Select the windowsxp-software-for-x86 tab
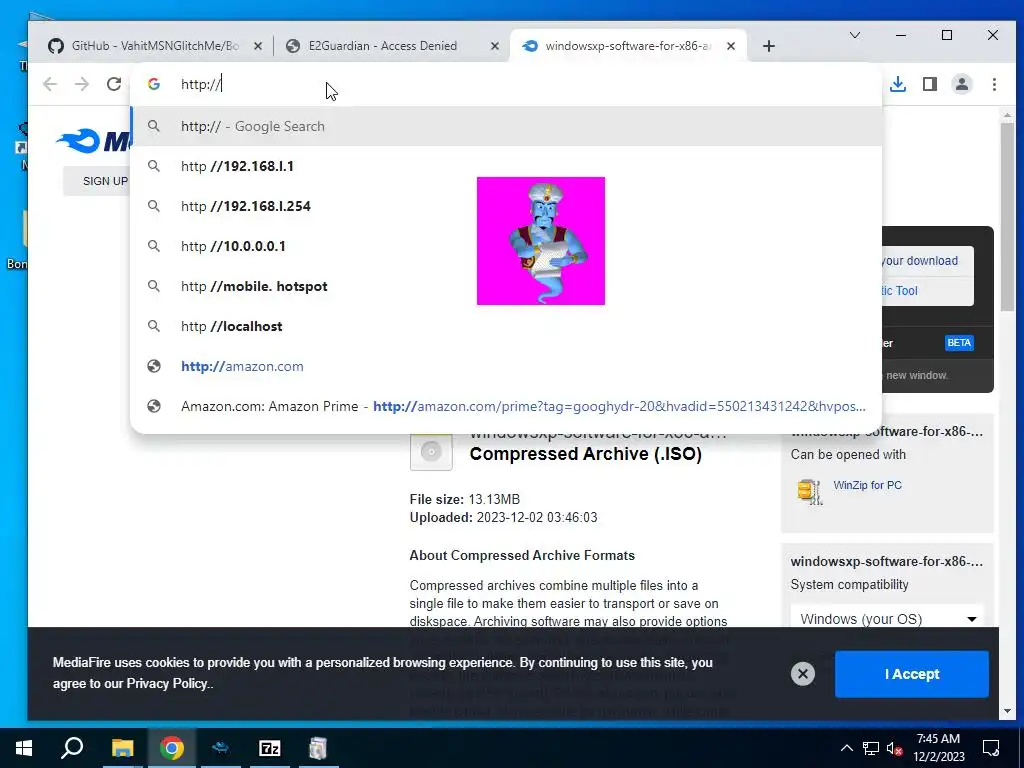1024x768 pixels. click(628, 46)
